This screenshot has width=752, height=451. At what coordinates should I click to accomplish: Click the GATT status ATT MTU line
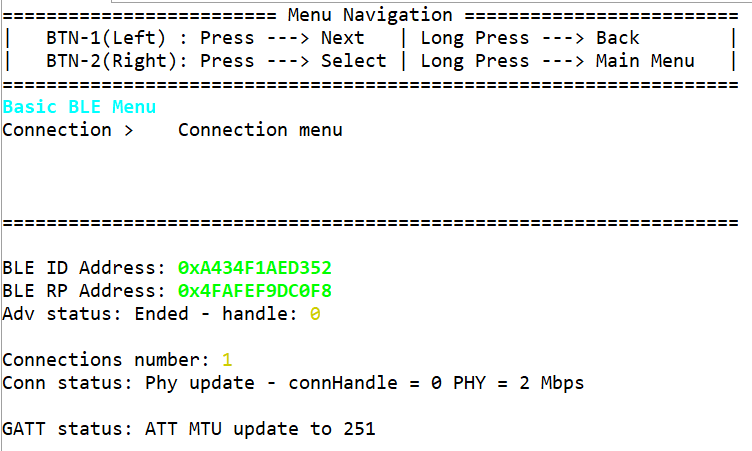pos(188,429)
